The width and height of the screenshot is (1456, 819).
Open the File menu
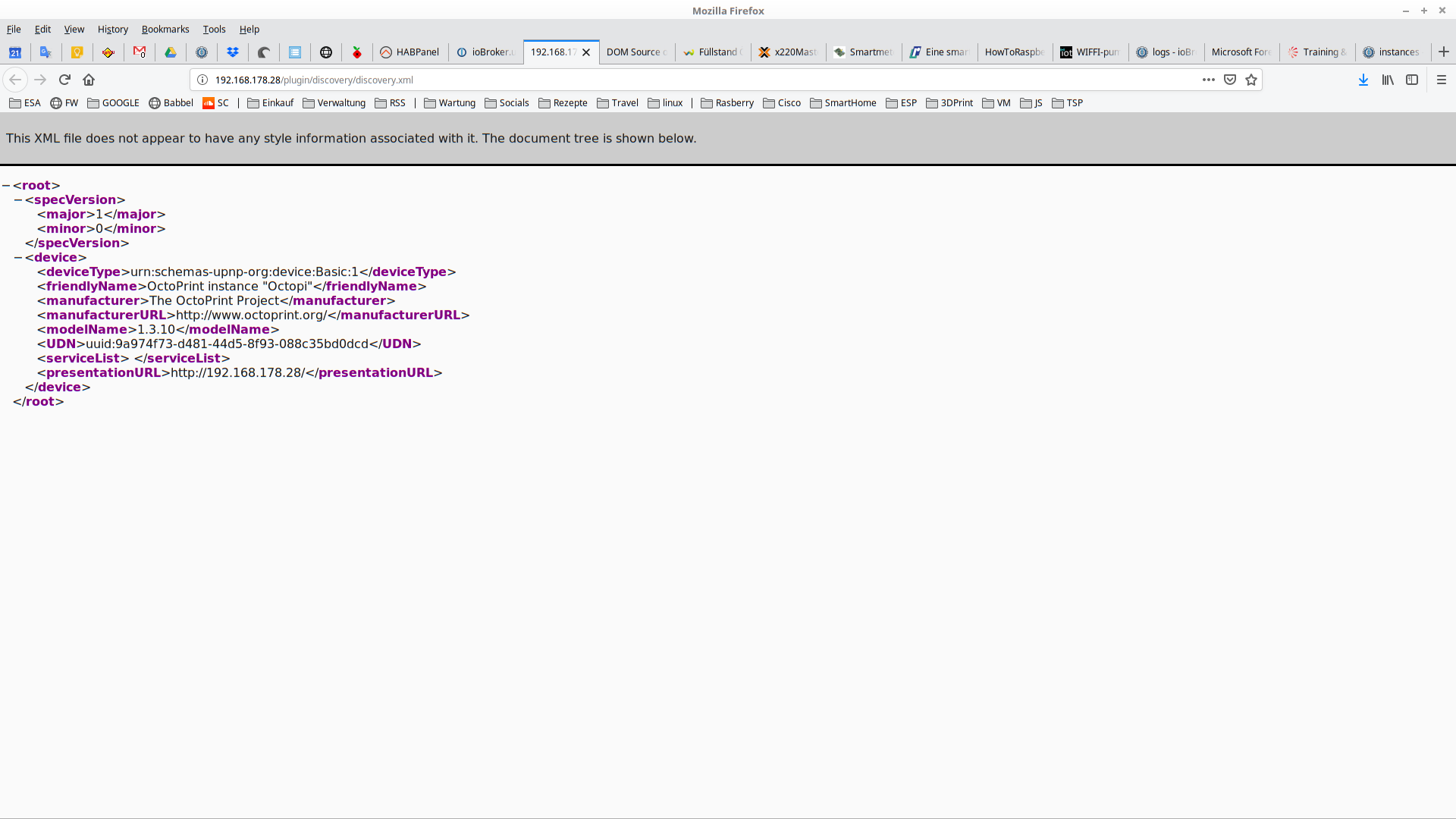point(14,29)
